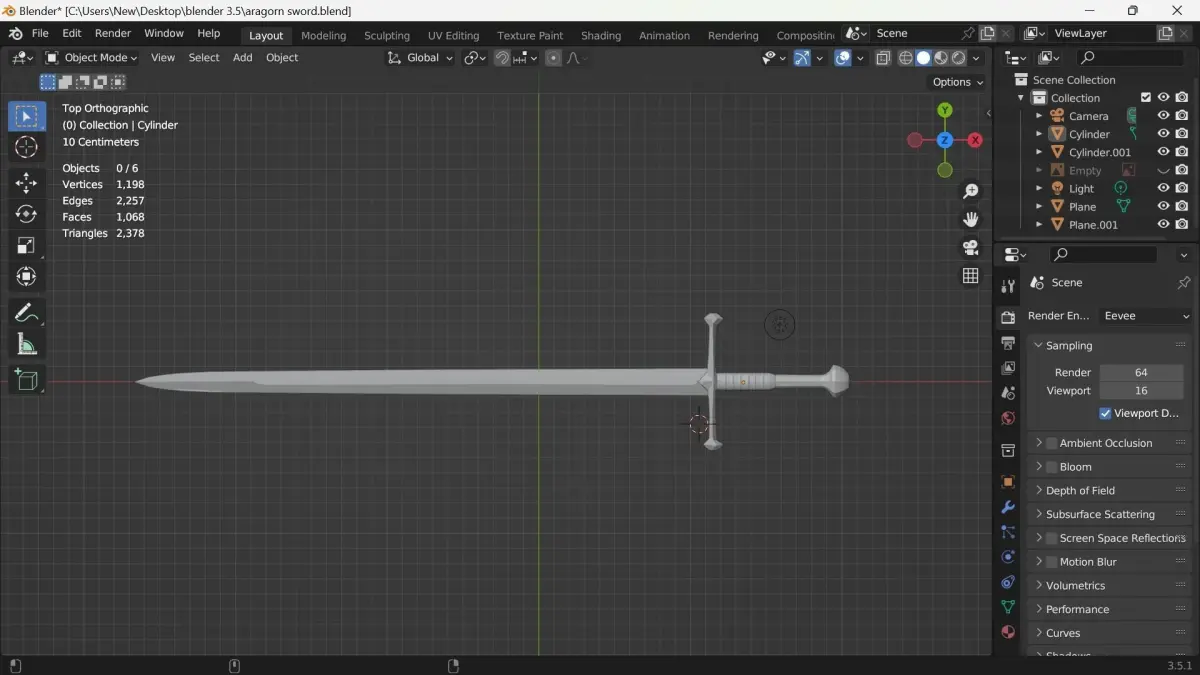This screenshot has height=675, width=1200.
Task: Select the Rotate tool
Action: (x=27, y=214)
